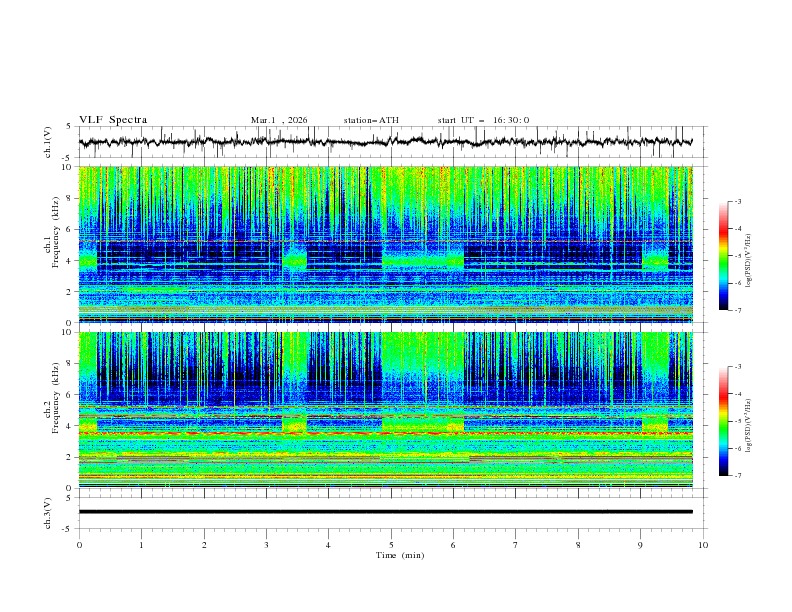Click the ch.2 'Frequency (kHz)' axis label
792x612 pixels.
(55, 398)
